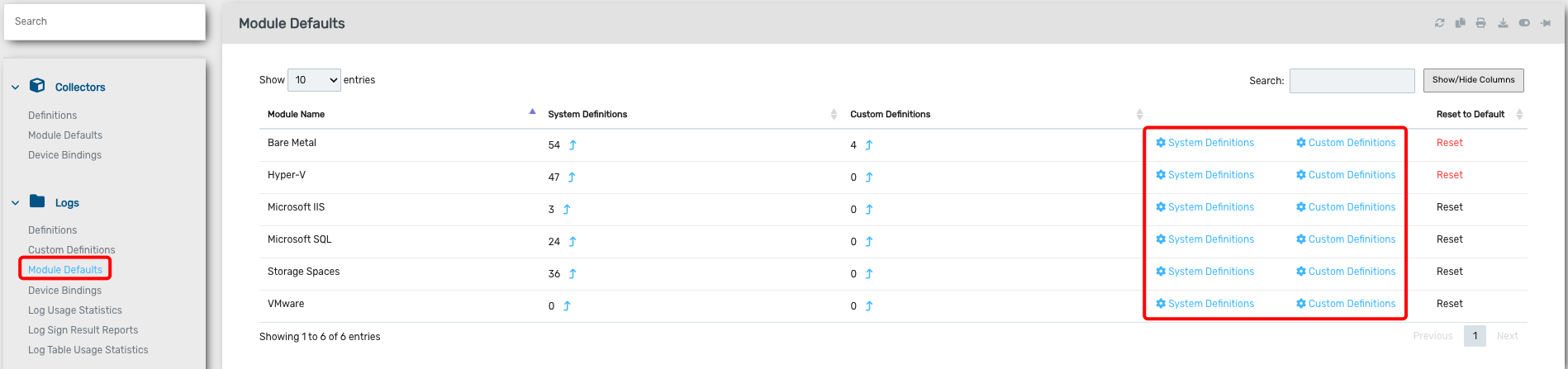Viewport: 1568px width, 369px height.
Task: Click the refresh icon in Module Defaults header
Action: 1440,23
